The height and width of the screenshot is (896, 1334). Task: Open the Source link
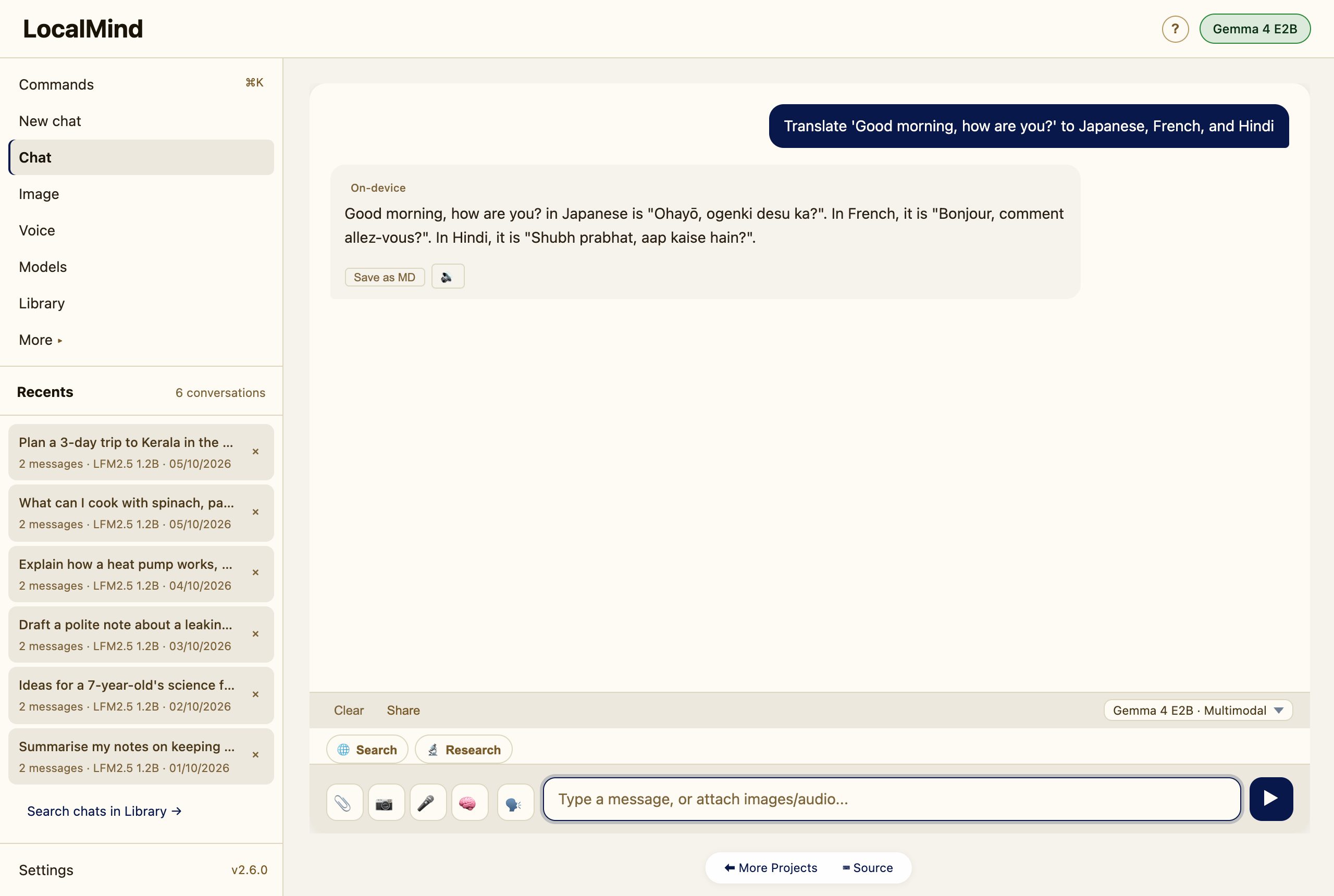point(867,867)
